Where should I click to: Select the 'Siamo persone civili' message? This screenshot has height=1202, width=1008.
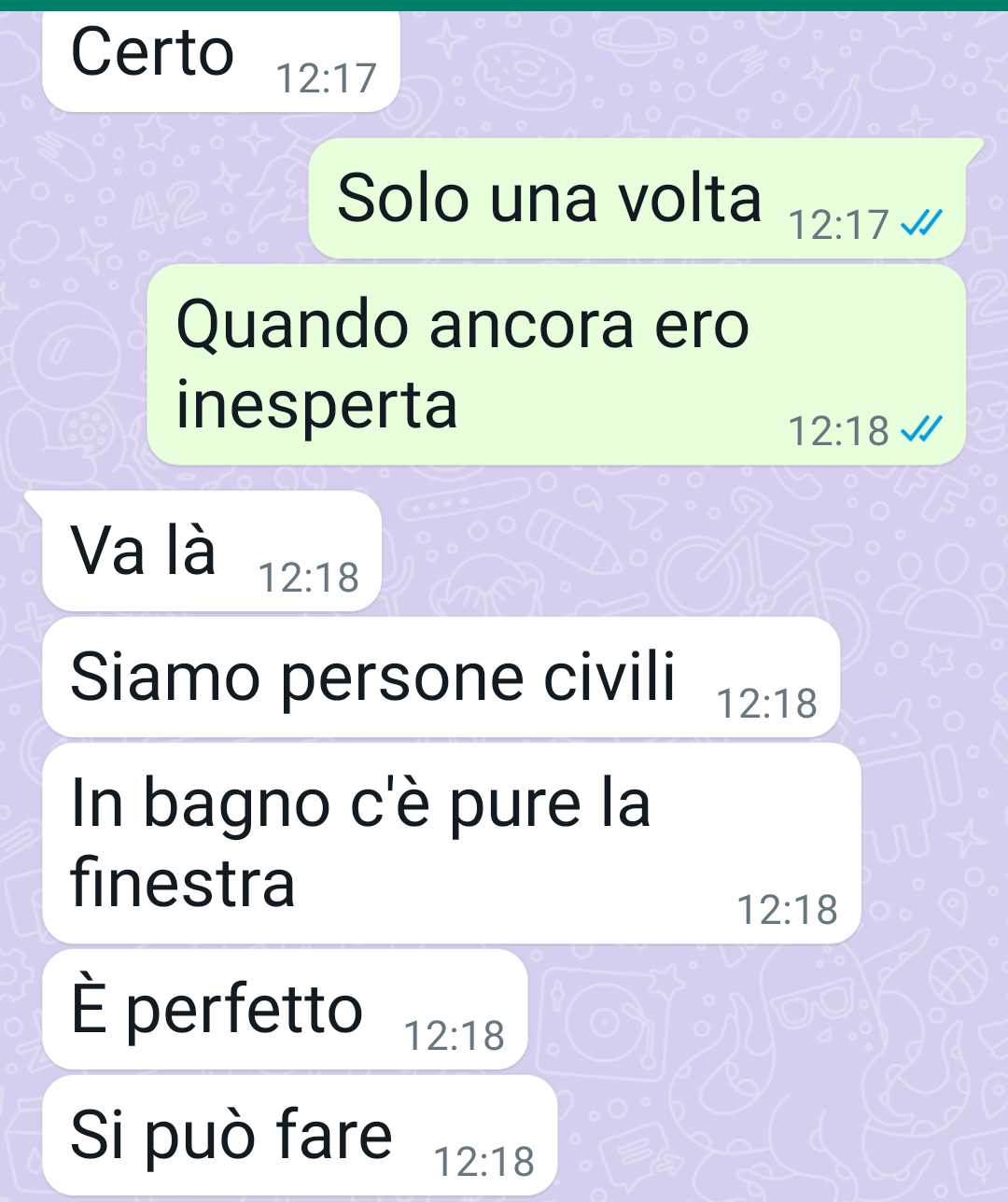point(441,678)
